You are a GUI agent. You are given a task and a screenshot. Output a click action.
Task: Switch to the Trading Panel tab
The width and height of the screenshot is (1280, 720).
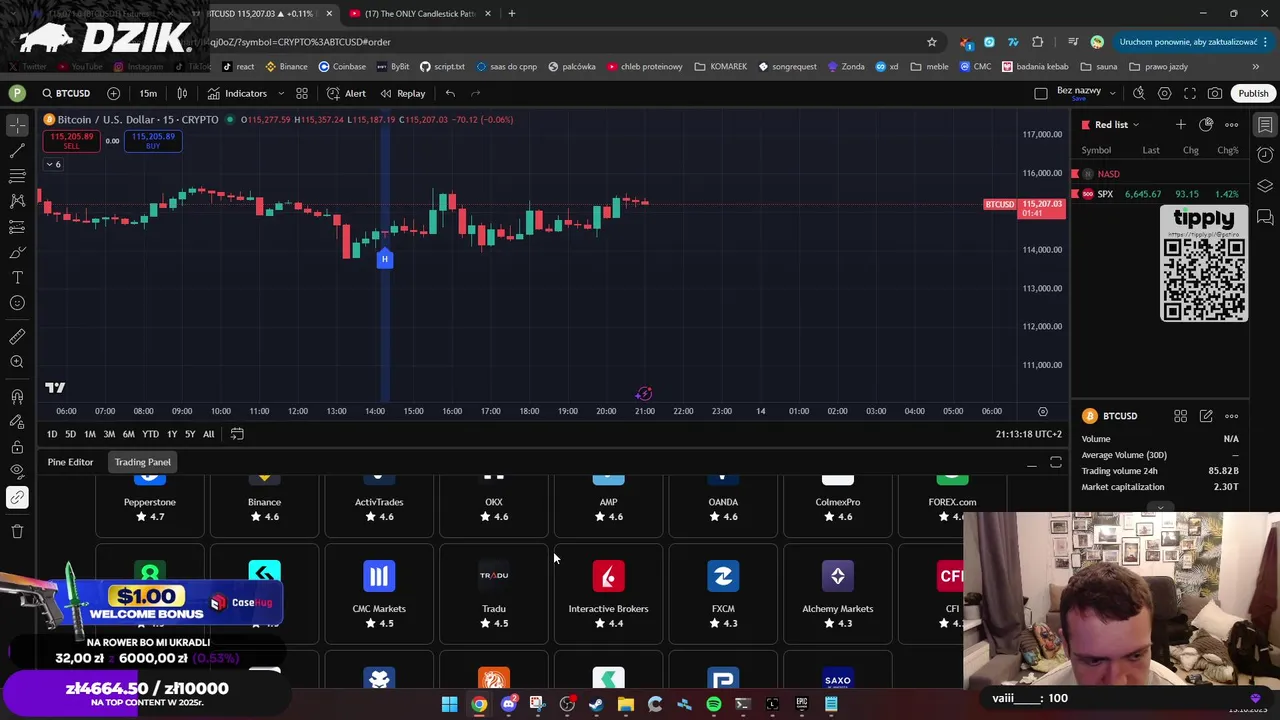click(x=142, y=462)
